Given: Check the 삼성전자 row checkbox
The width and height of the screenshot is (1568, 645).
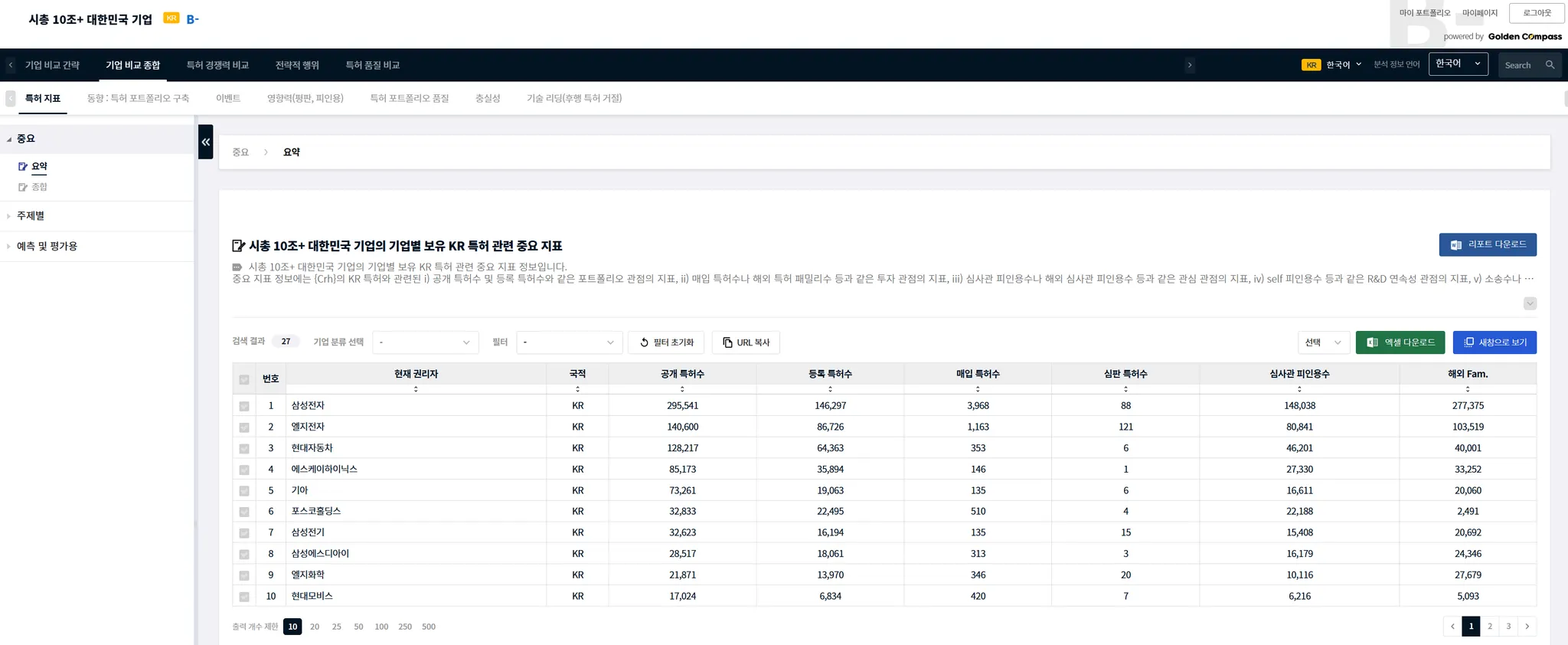Looking at the screenshot, I should (x=244, y=406).
